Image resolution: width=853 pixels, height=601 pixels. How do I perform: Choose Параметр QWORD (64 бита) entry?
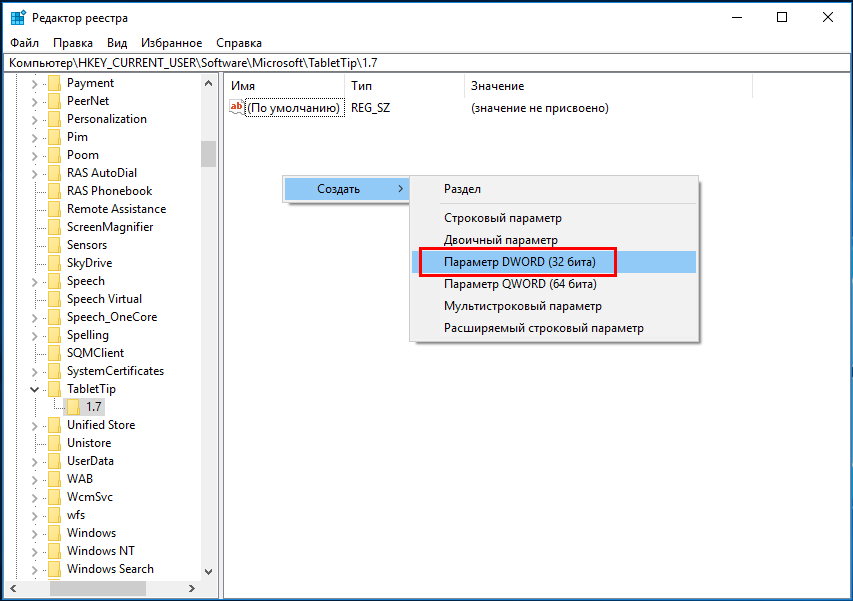pos(554,284)
